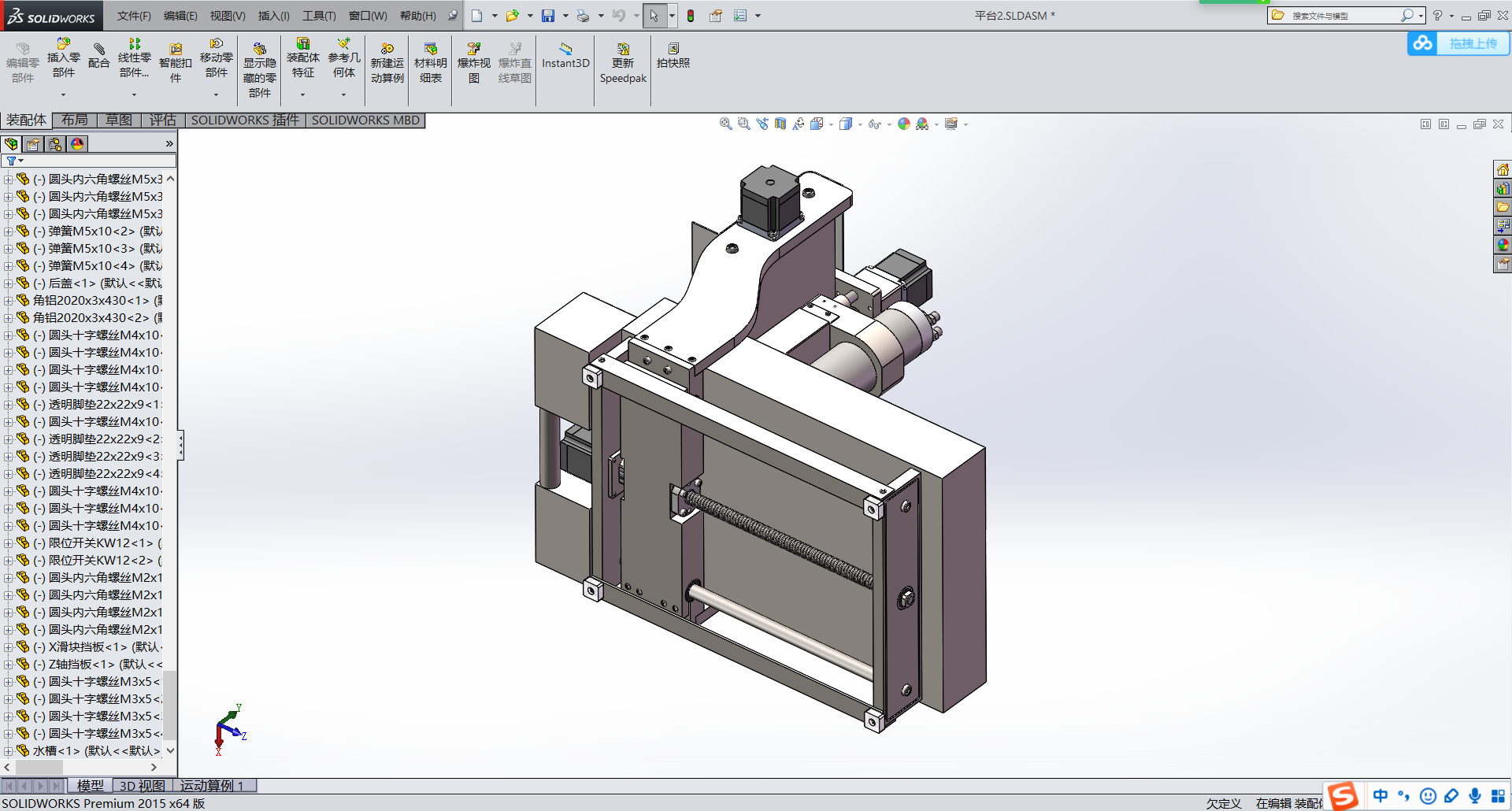
Task: Toggle the IME microphone voice input
Action: [1474, 795]
